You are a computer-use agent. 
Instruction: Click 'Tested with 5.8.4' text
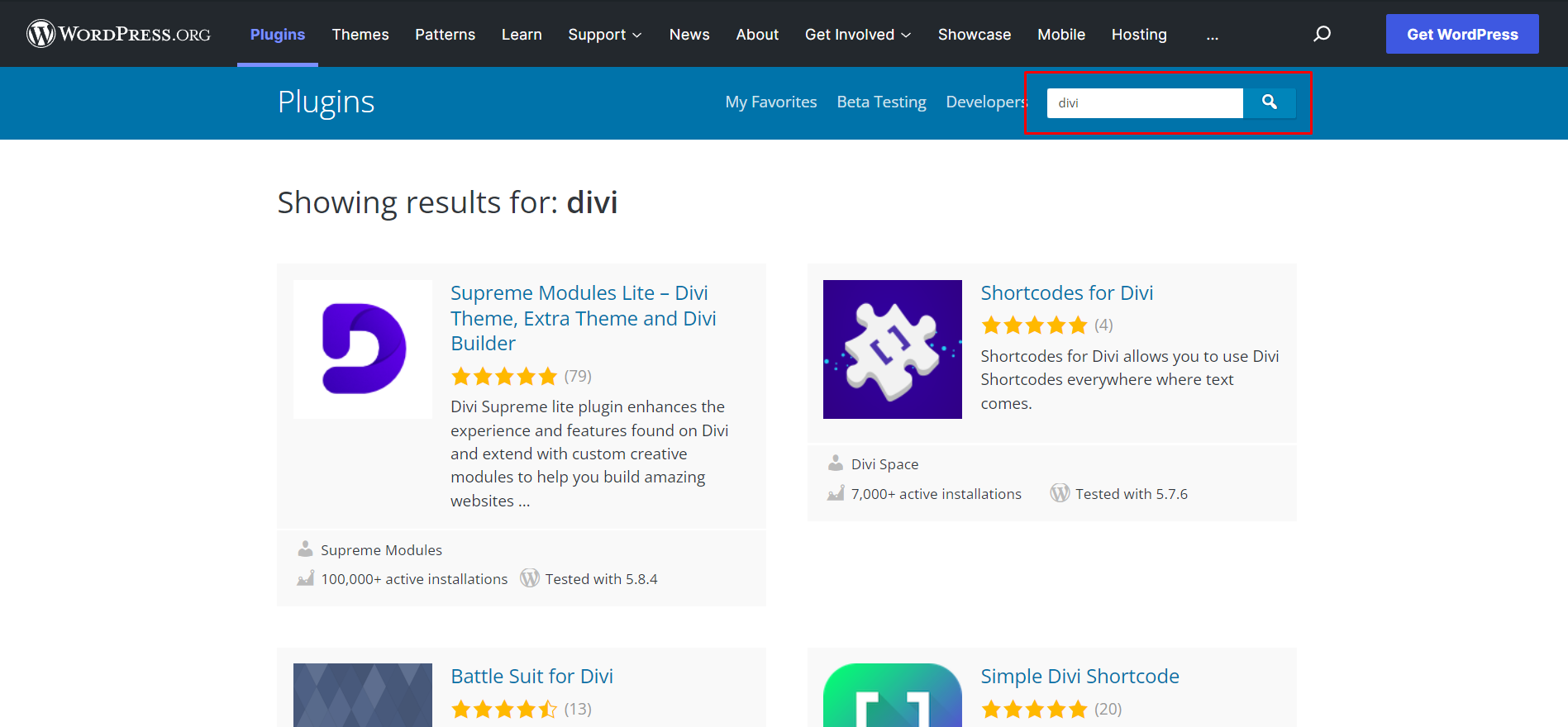(x=601, y=579)
